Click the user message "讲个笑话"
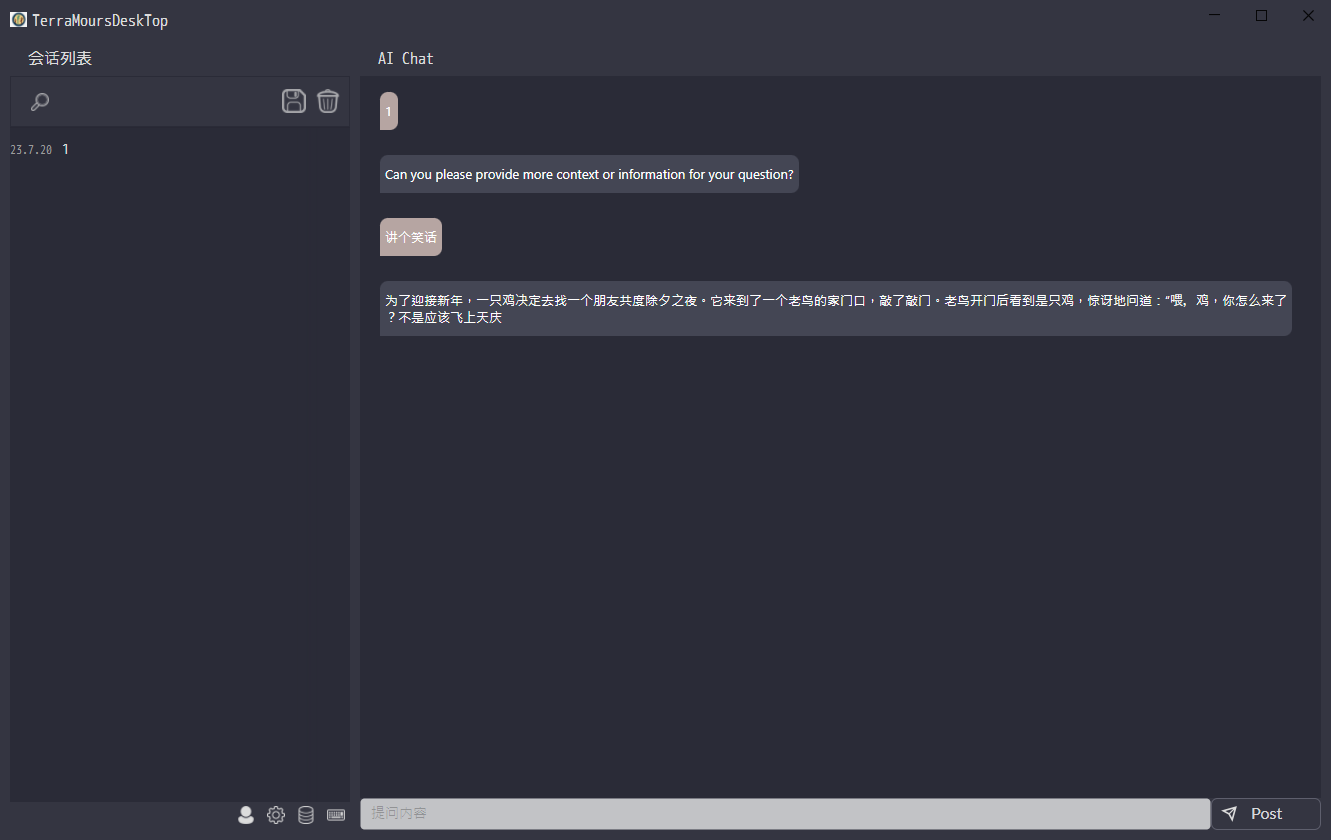 point(411,237)
